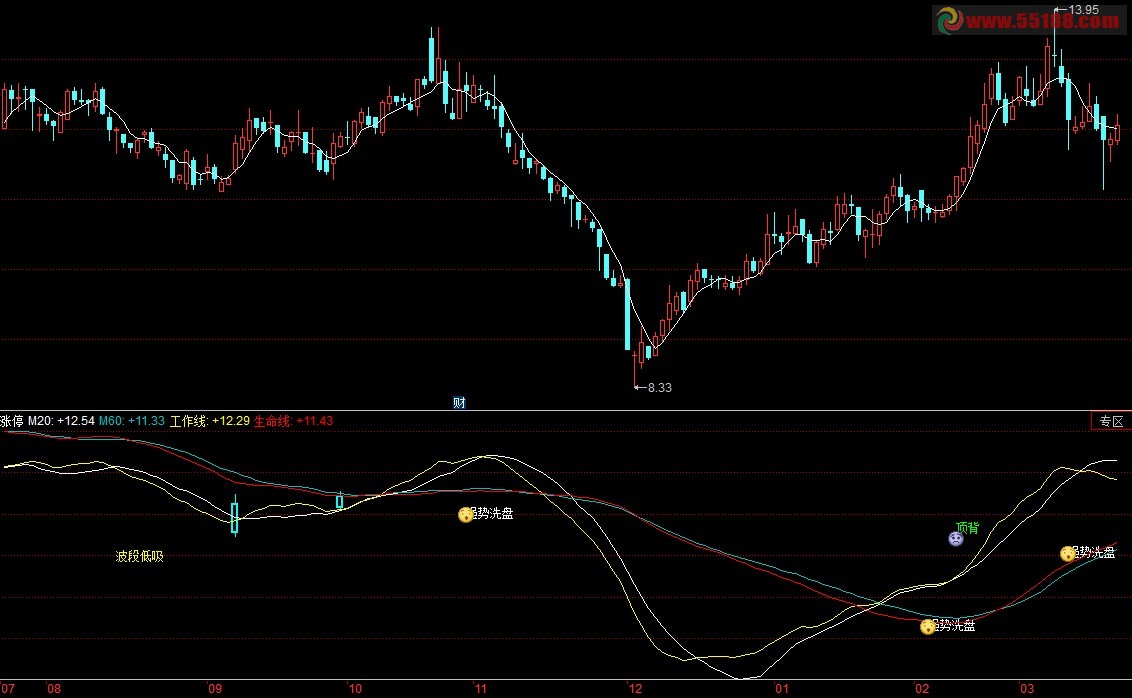Click month 09 on the time axis
Viewport: 1132px width, 698px height.
coord(215,689)
